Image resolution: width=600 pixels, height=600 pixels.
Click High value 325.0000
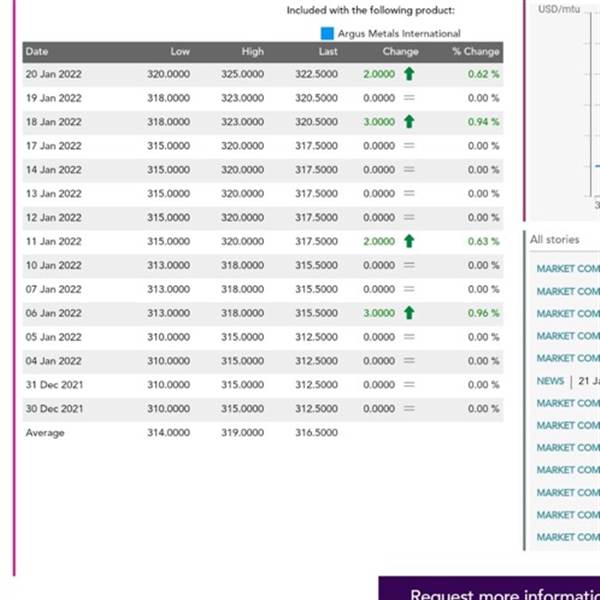coord(242,74)
